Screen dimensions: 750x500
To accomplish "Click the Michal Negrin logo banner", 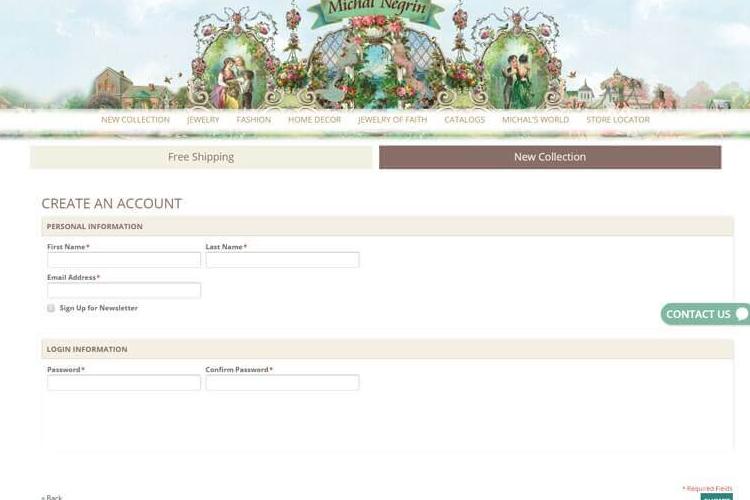I will pos(376,11).
